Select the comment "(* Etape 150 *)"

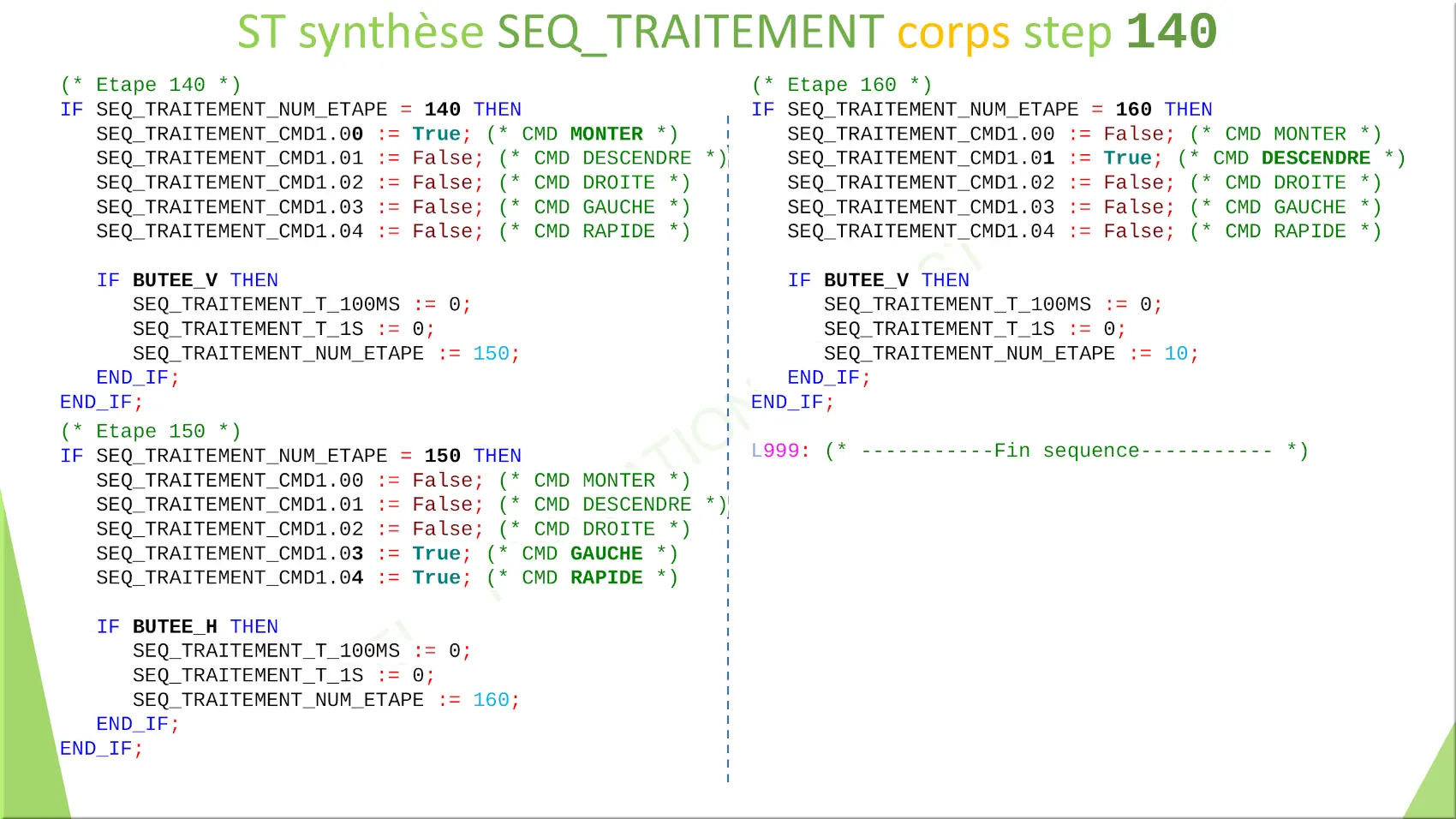point(151,431)
